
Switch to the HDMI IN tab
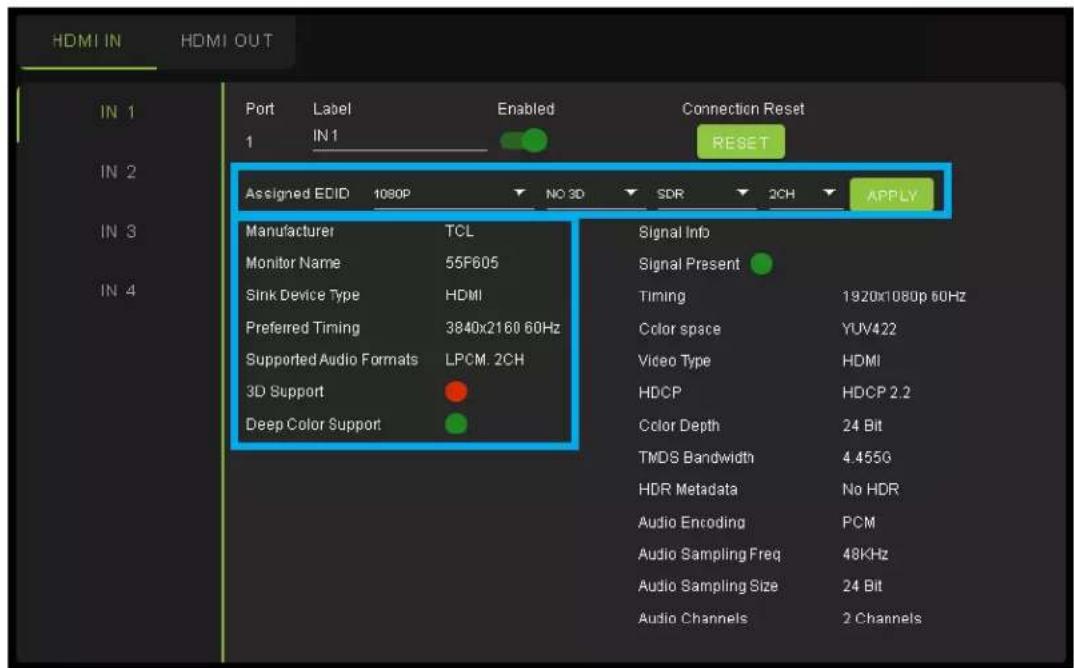pos(87,41)
